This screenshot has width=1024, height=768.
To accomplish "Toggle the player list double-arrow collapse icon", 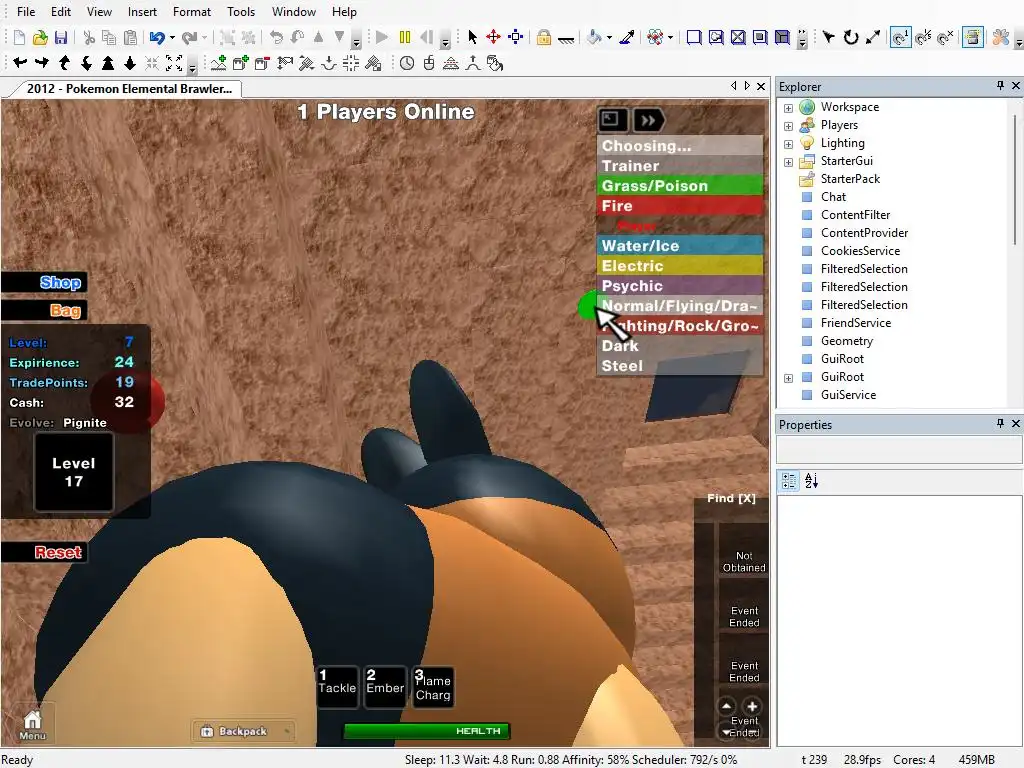I will click(648, 120).
